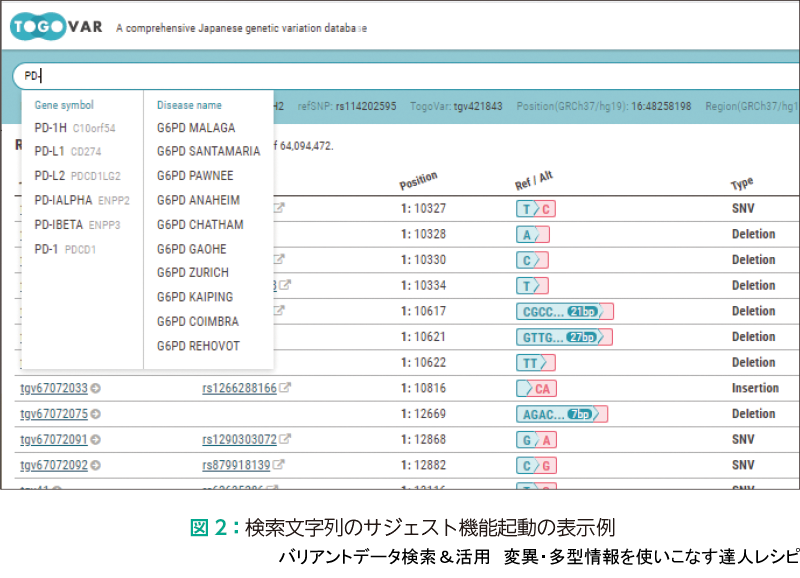The width and height of the screenshot is (800, 578).
Task: Click the arrow icon next to tgv67072033
Action: [97, 388]
